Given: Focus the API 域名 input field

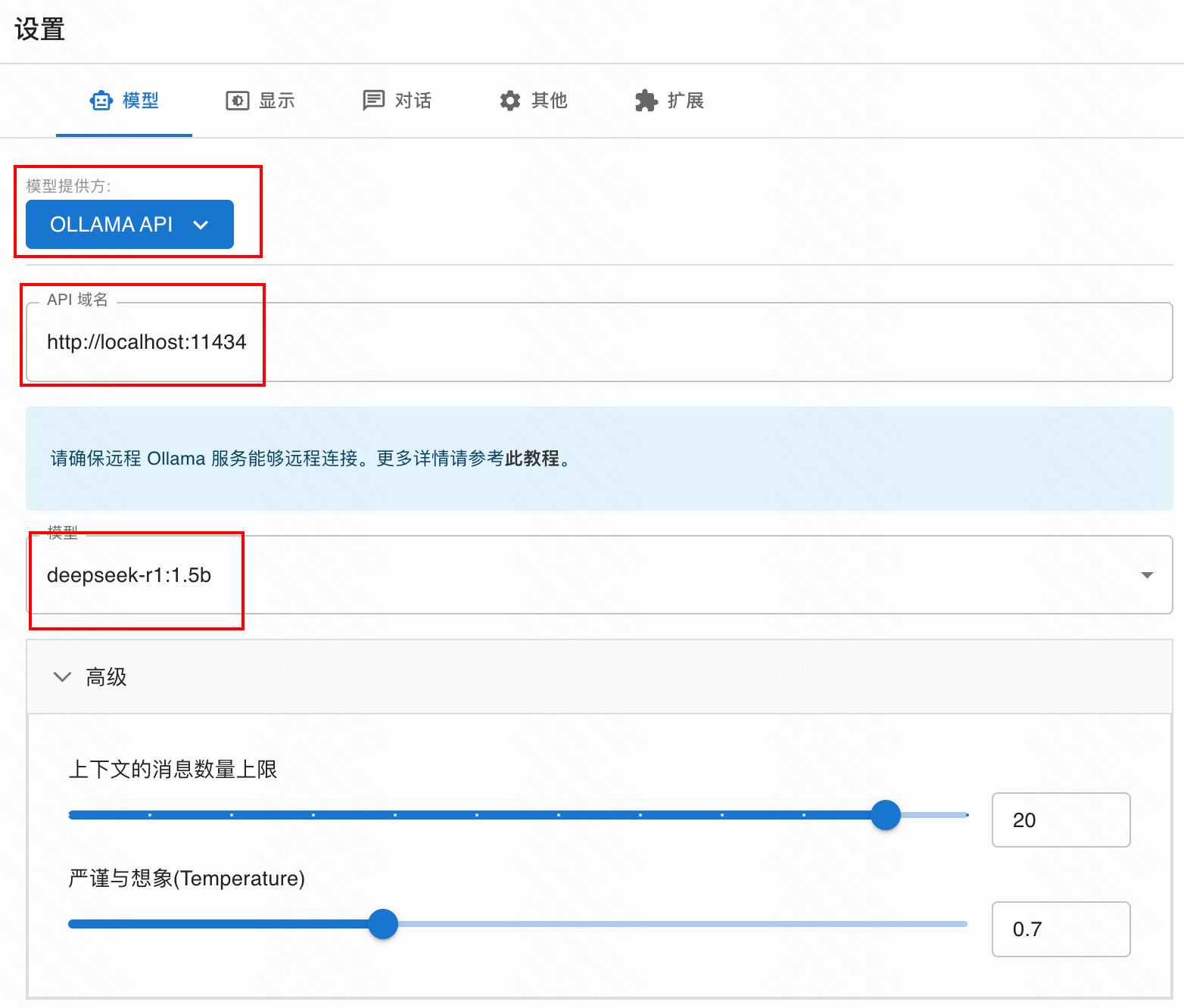Looking at the screenshot, I should click(598, 343).
